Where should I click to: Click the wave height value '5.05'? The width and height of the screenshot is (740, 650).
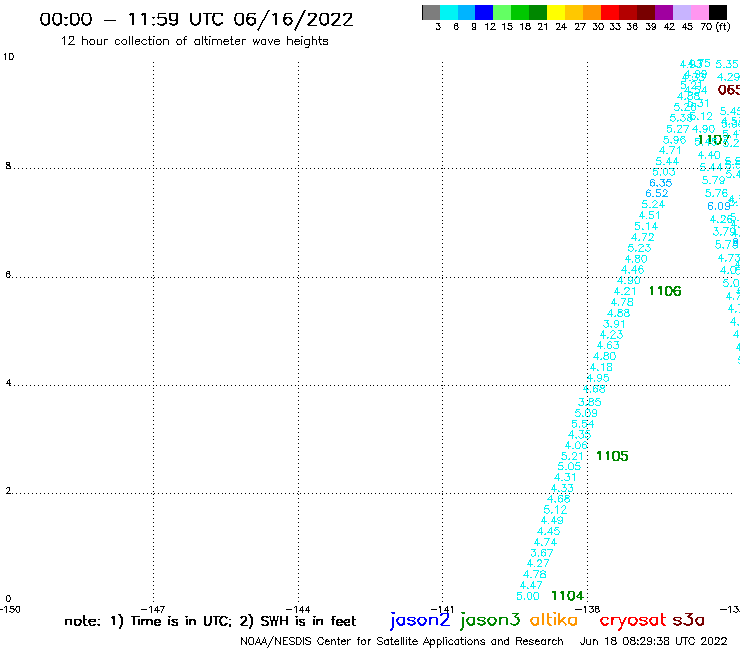569,466
